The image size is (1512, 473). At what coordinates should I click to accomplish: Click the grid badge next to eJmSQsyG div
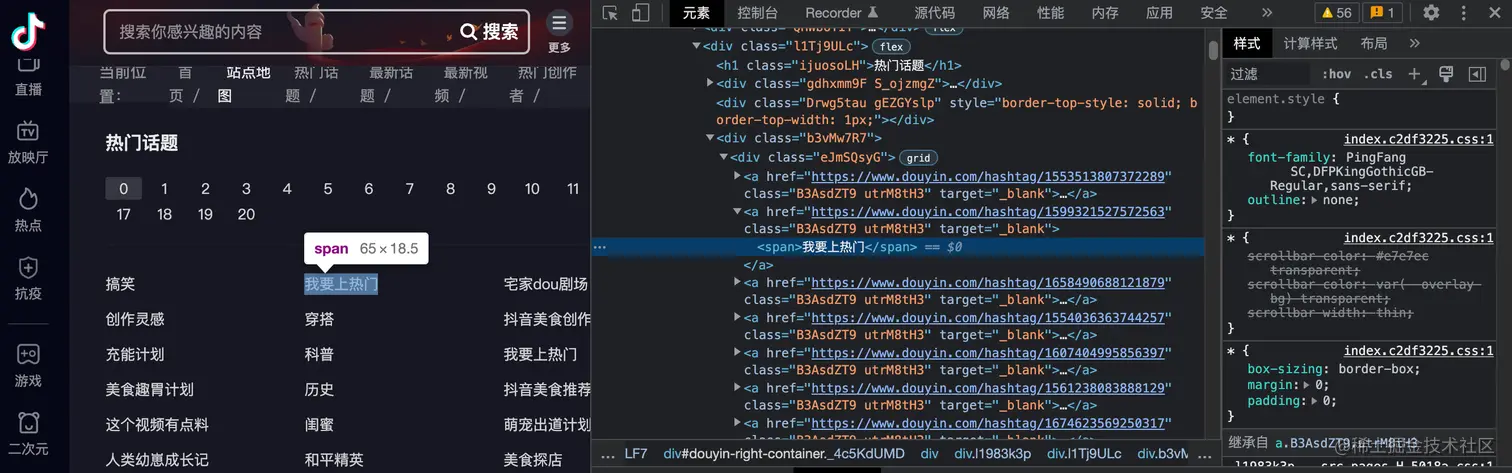918,158
